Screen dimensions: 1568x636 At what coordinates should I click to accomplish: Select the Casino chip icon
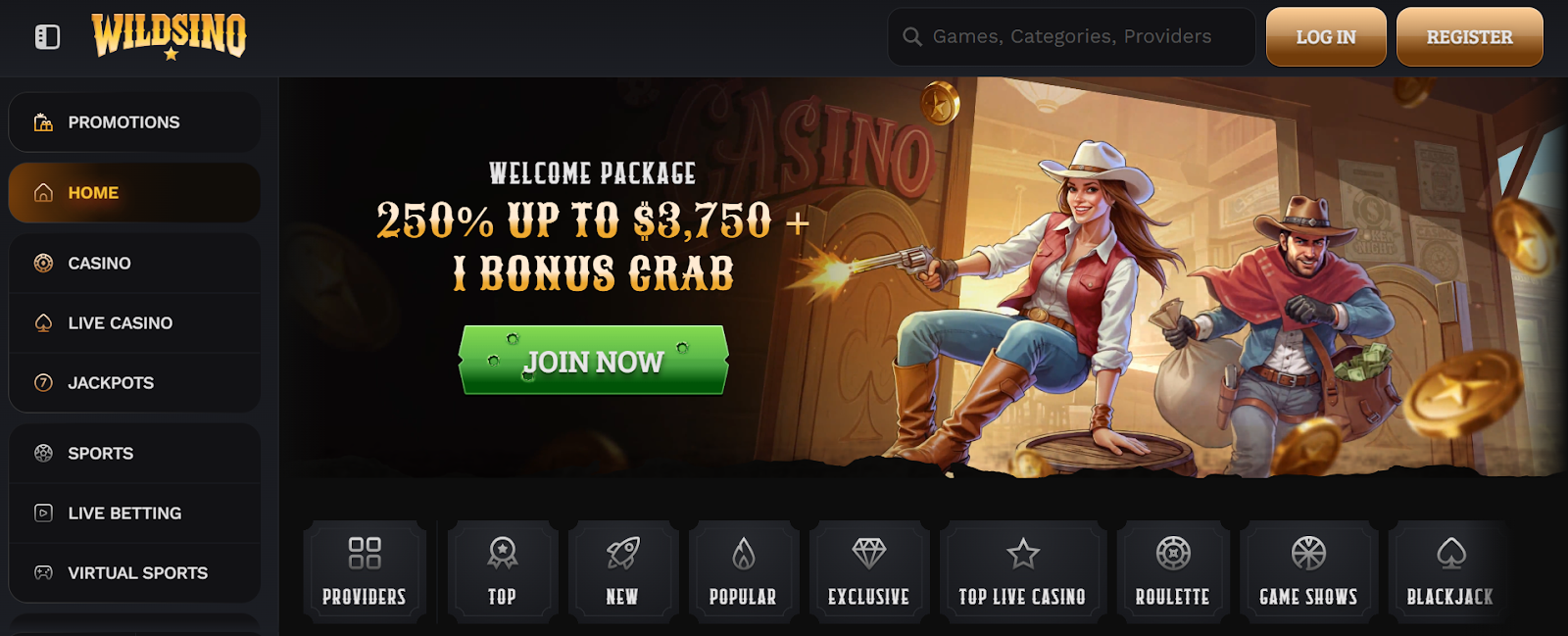[43, 263]
